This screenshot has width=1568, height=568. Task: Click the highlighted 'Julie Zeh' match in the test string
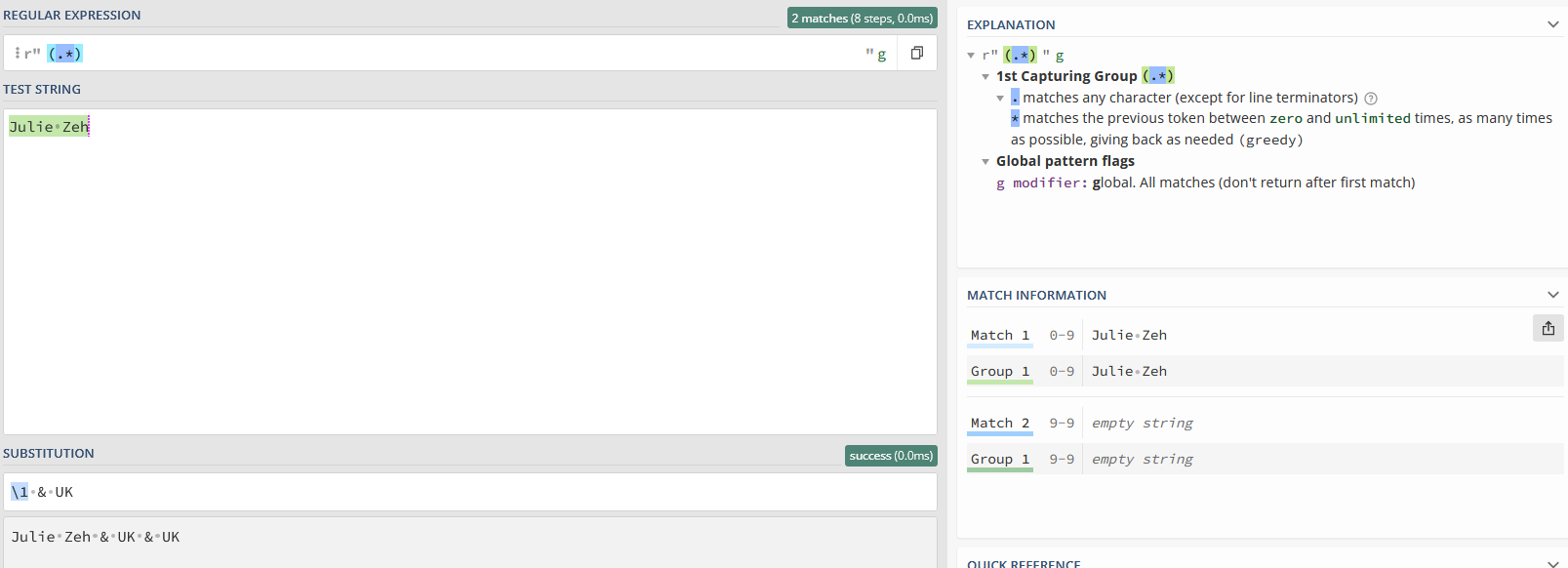(49, 127)
